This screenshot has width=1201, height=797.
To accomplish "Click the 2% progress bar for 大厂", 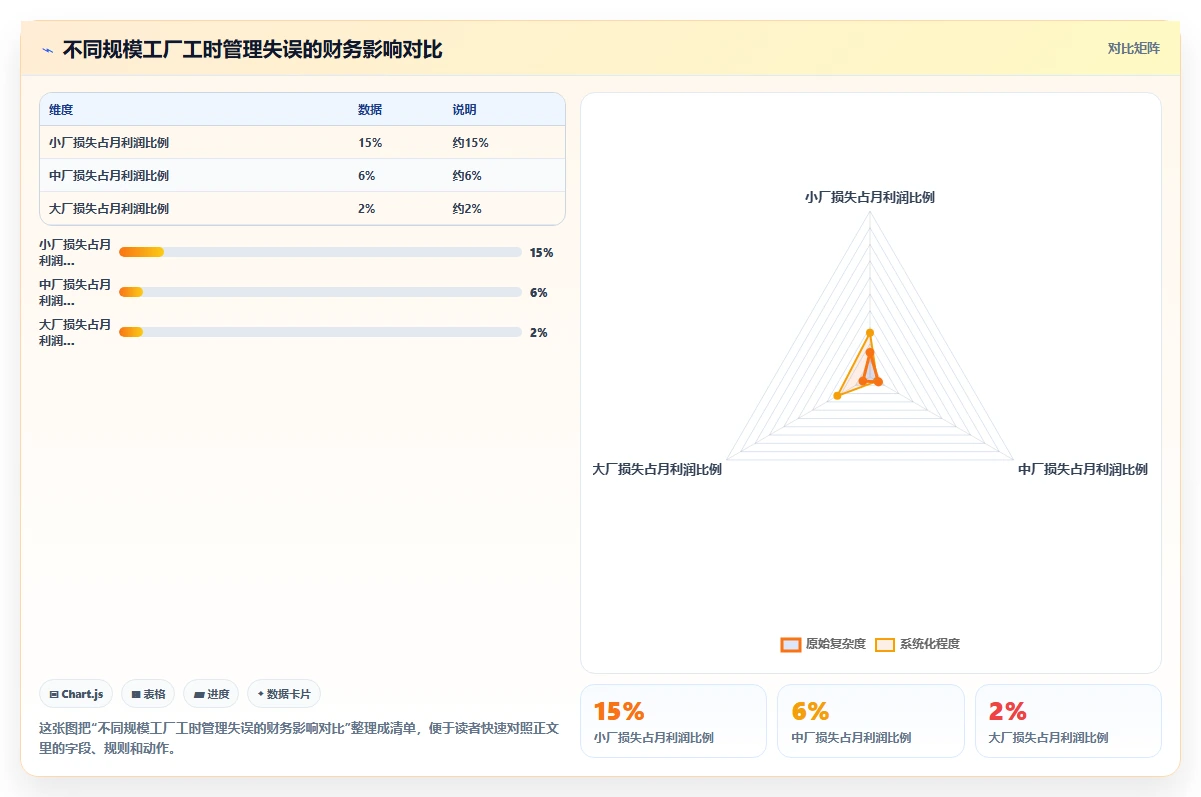I will click(320, 332).
